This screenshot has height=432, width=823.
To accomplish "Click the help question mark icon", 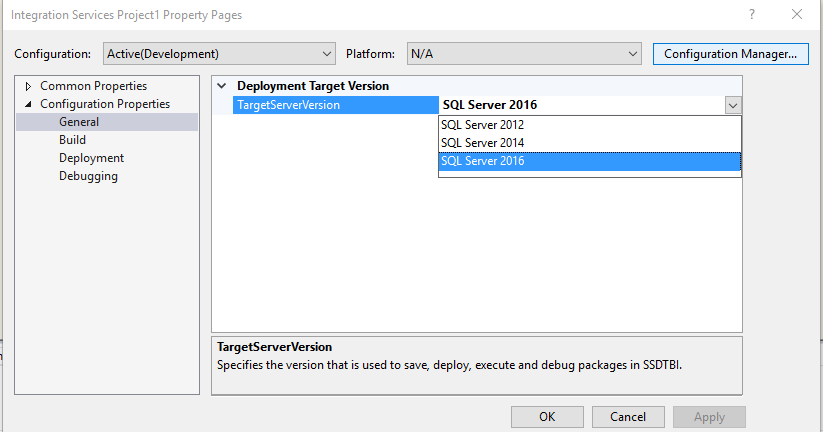I will 751,15.
